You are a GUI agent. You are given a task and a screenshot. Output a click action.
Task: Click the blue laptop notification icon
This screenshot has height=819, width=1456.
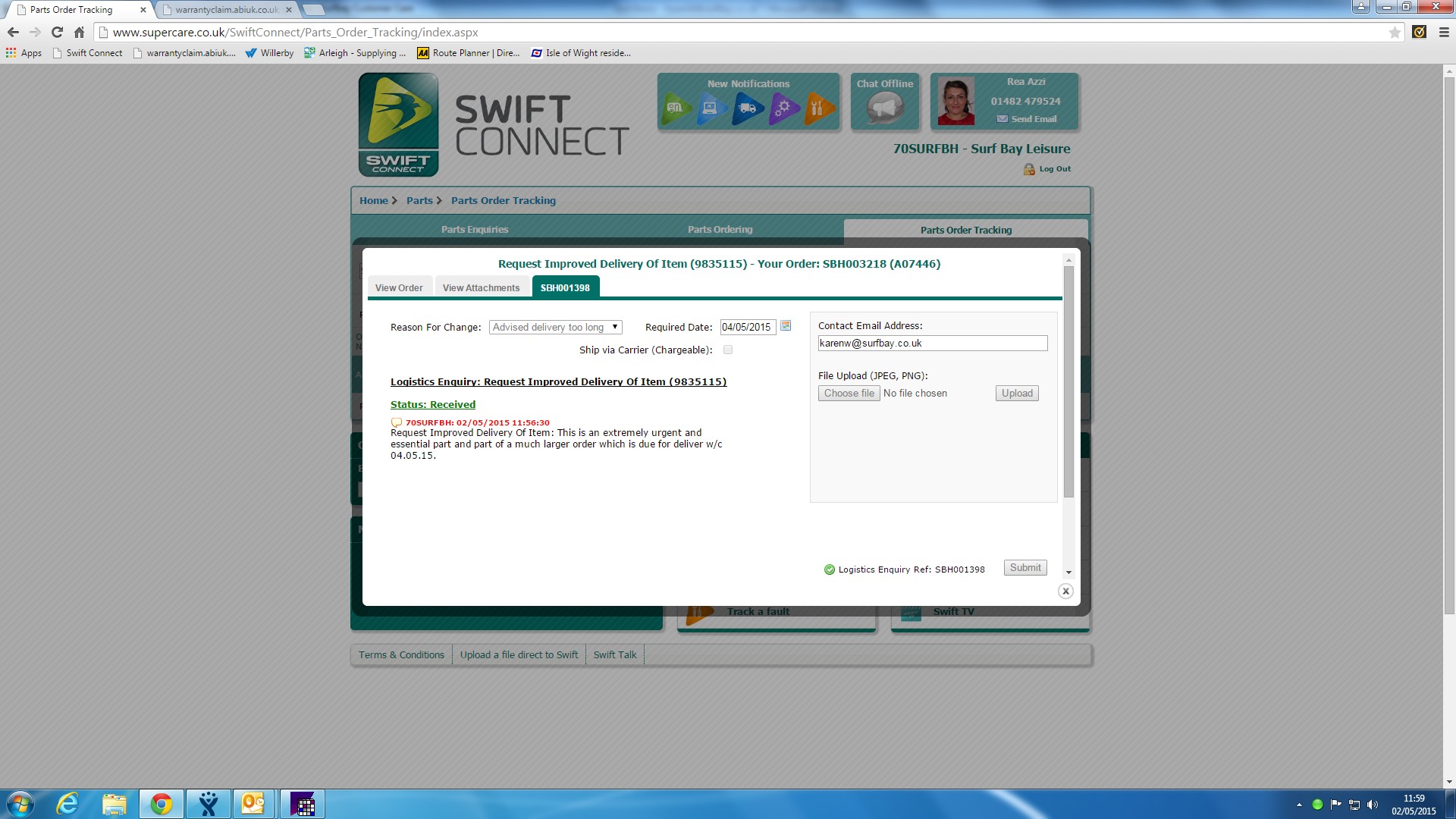[711, 108]
